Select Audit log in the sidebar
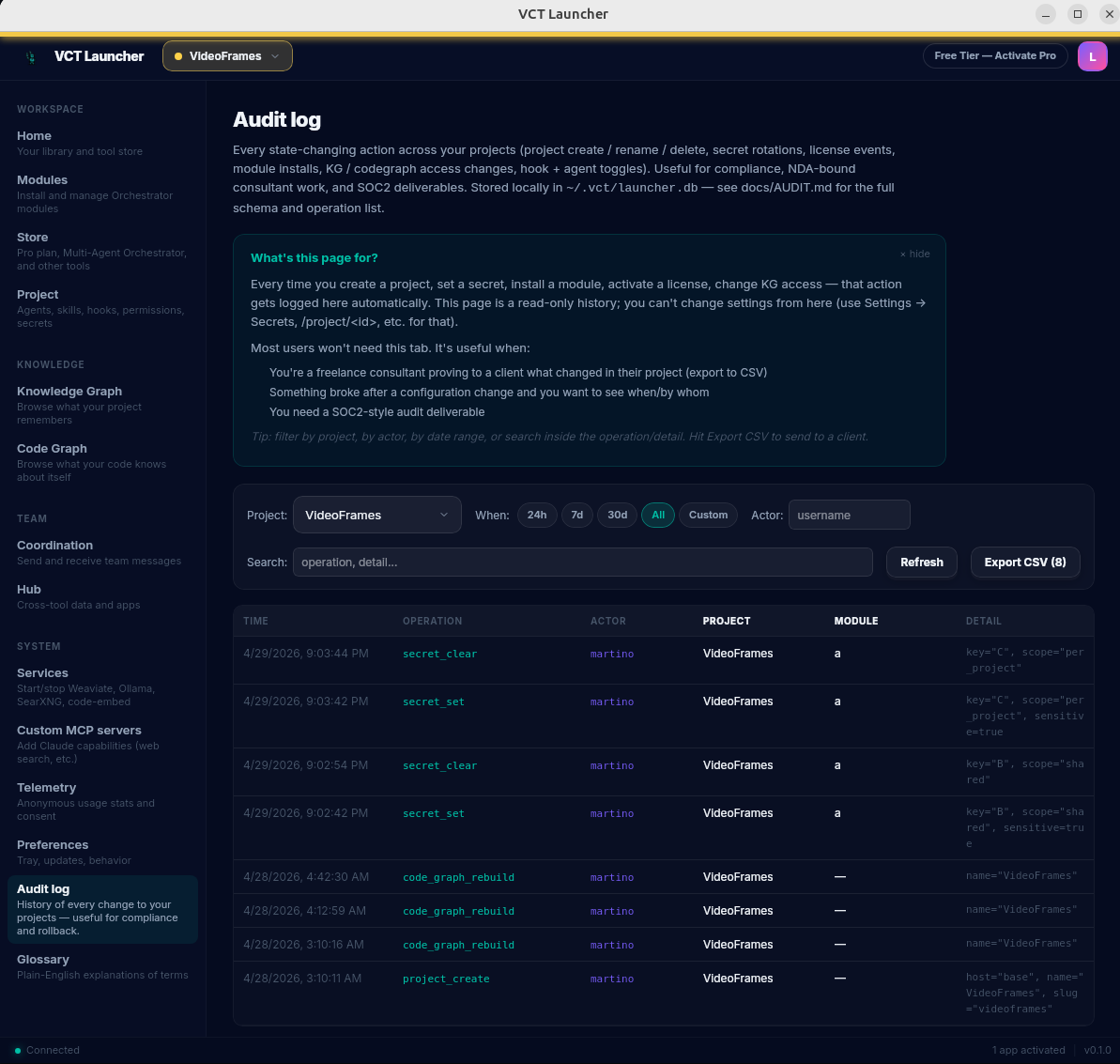This screenshot has width=1120, height=1064. [103, 909]
